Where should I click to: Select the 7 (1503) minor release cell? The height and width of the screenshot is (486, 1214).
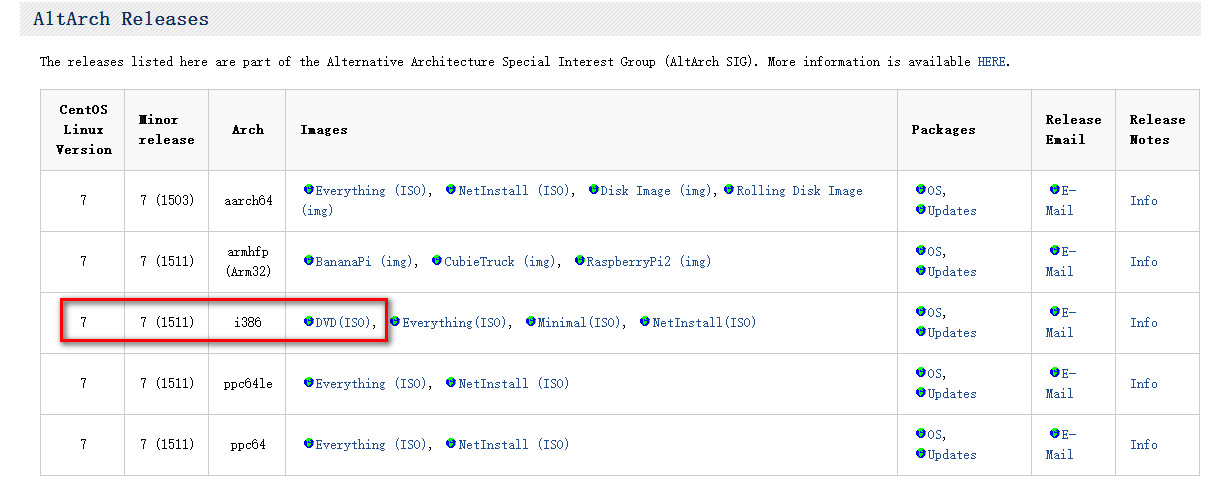coord(167,201)
